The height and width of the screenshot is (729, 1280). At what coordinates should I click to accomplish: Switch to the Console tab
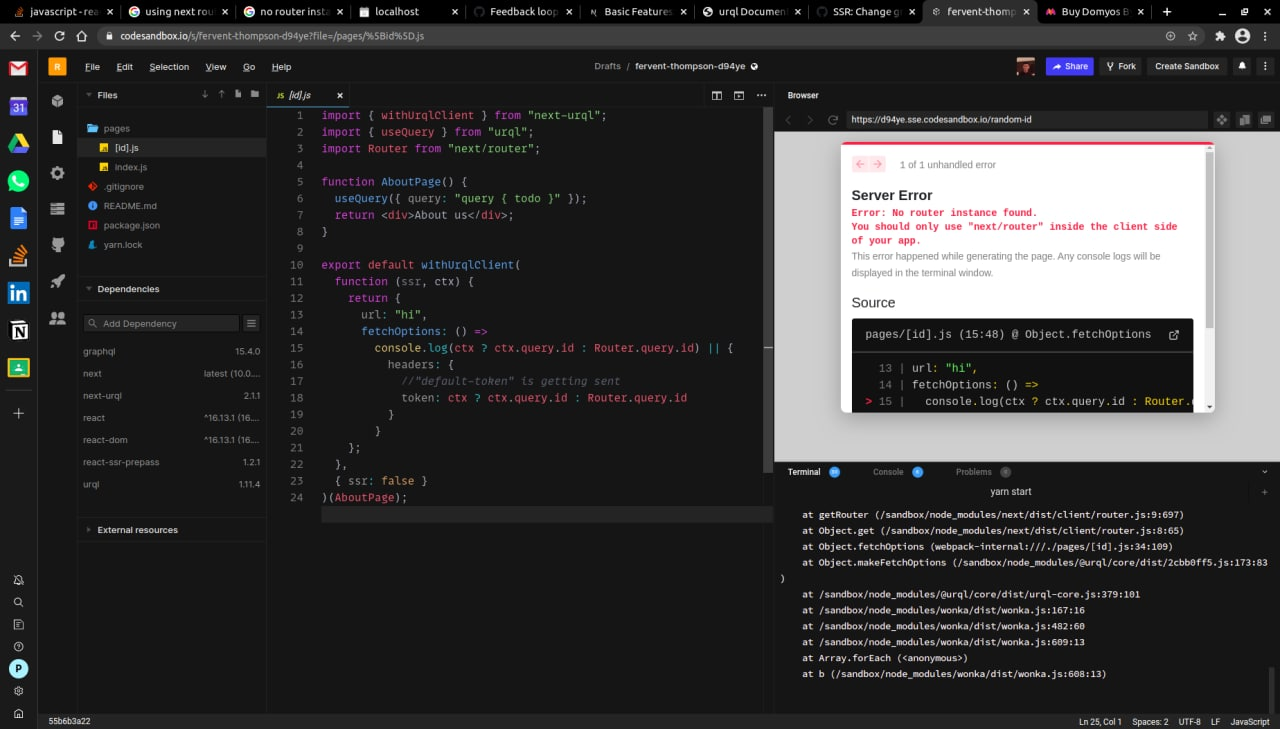tap(888, 472)
